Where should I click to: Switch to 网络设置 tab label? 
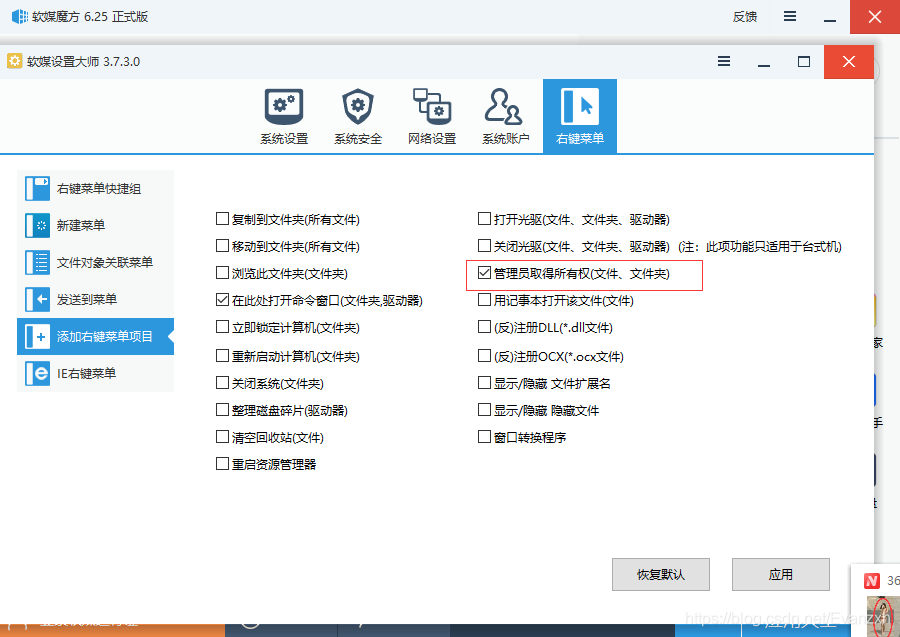(x=432, y=138)
